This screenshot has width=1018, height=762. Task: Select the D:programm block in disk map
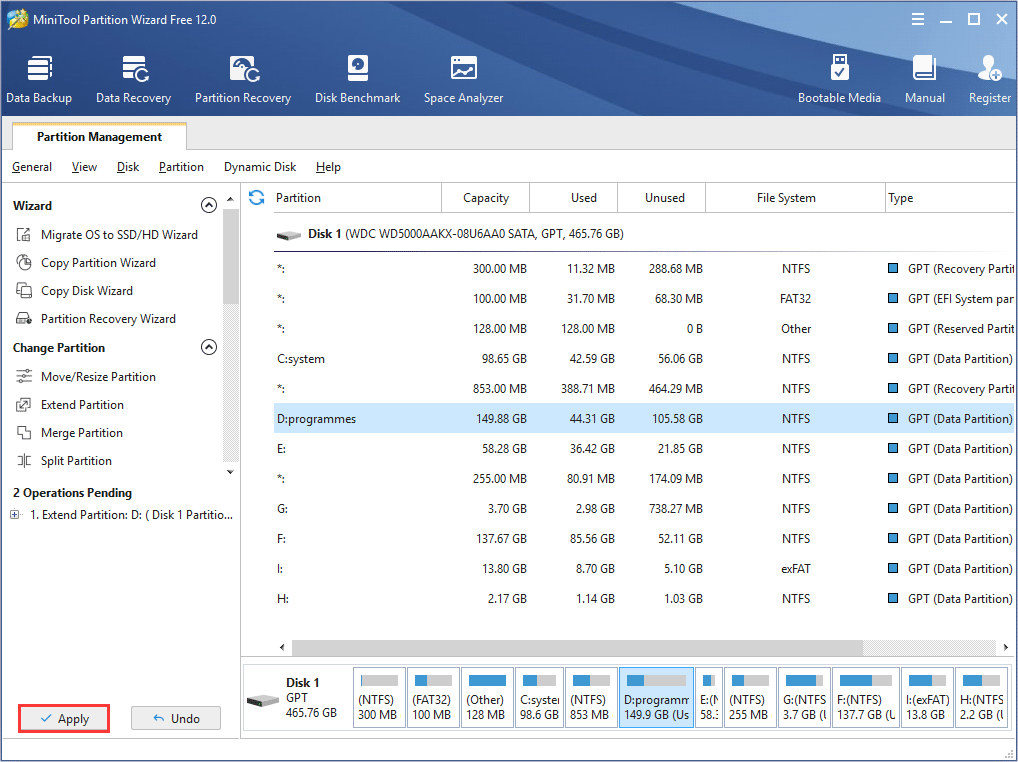click(656, 697)
